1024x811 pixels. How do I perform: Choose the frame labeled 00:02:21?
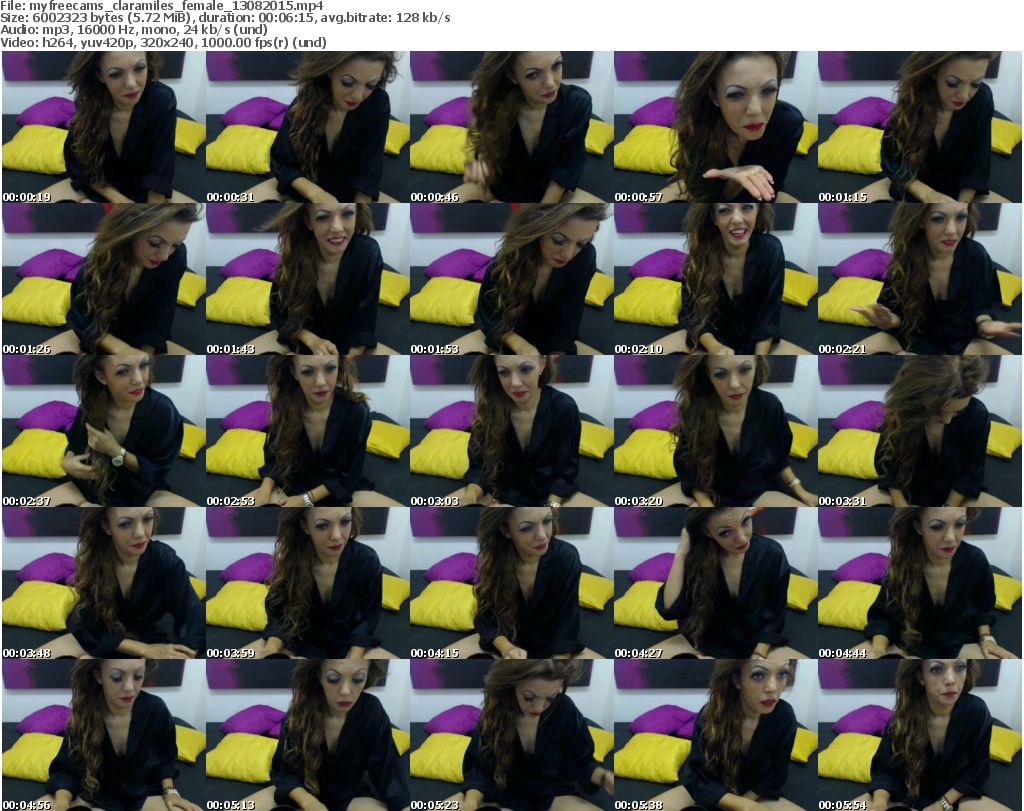click(920, 279)
